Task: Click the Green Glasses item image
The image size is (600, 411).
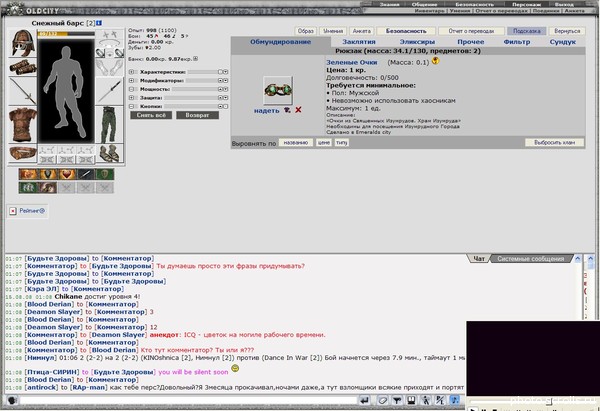Action: [278, 90]
